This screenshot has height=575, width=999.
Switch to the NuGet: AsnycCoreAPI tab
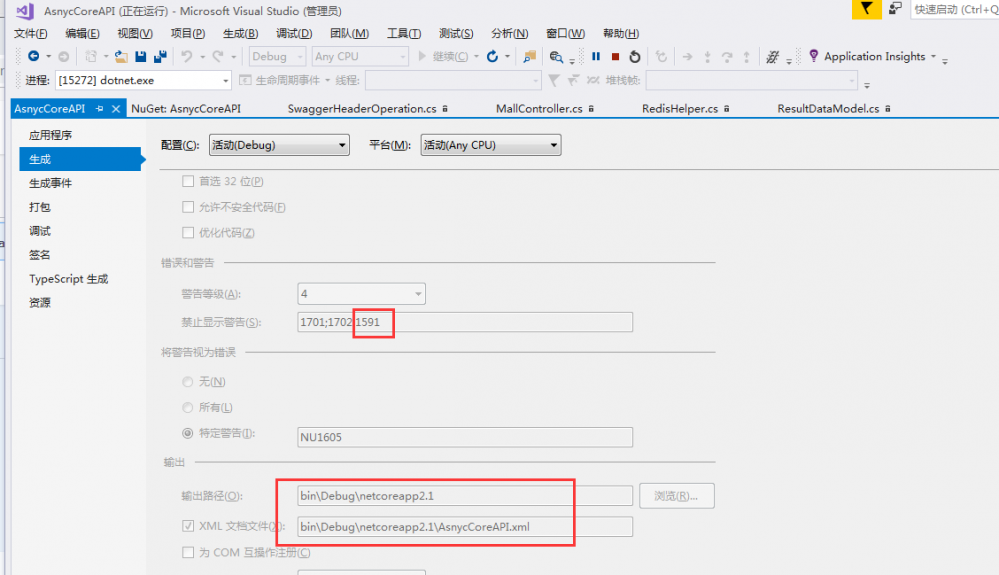[x=186, y=109]
